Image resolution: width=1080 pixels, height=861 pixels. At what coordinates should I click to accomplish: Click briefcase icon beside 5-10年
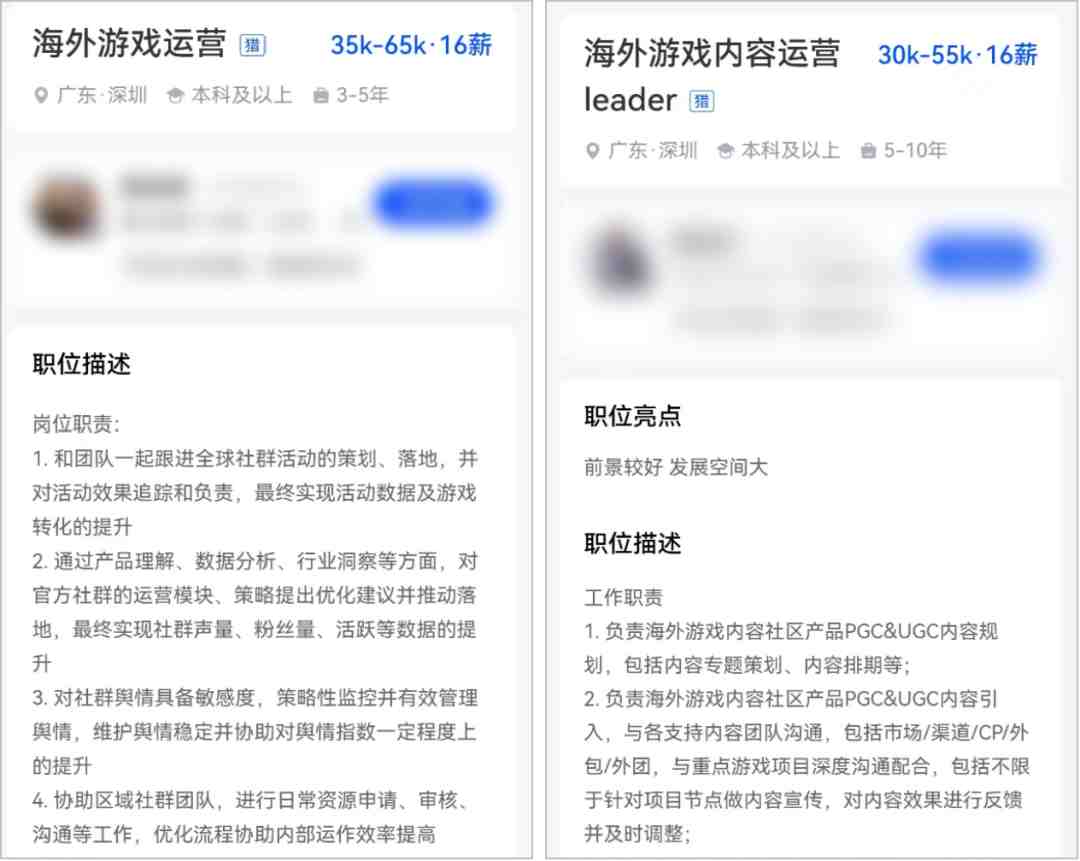pos(868,151)
